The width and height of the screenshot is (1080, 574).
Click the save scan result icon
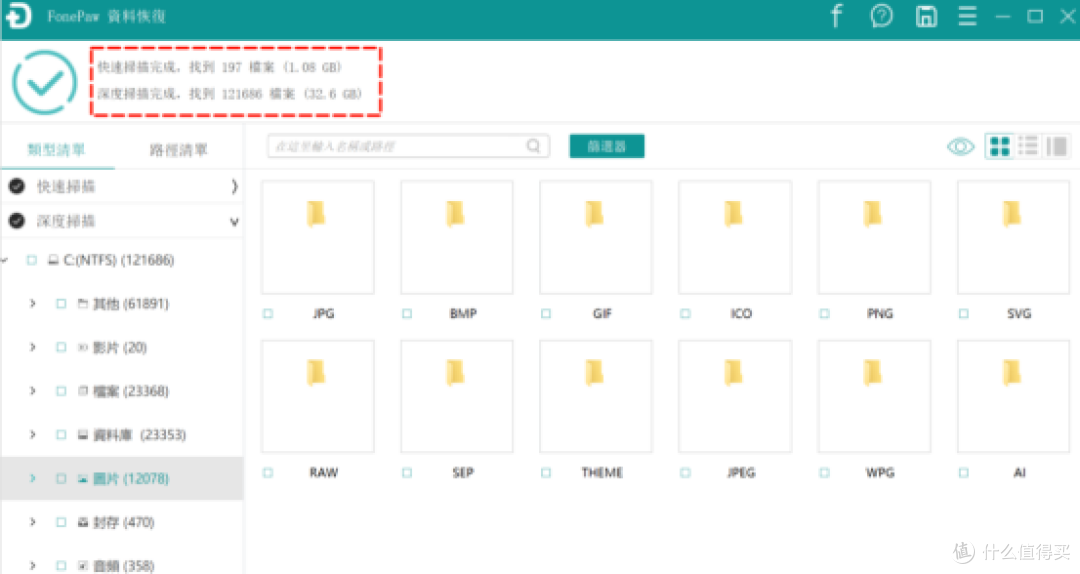[926, 16]
